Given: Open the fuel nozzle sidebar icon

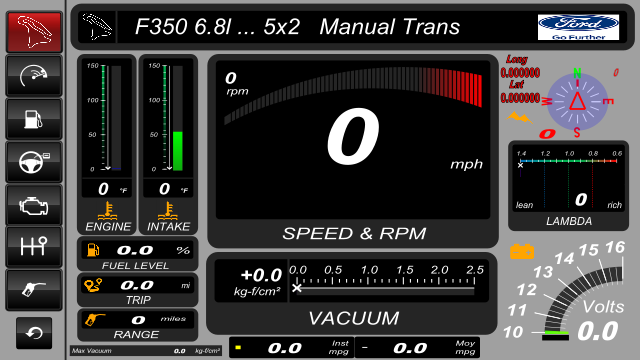Looking at the screenshot, I should tap(34, 290).
